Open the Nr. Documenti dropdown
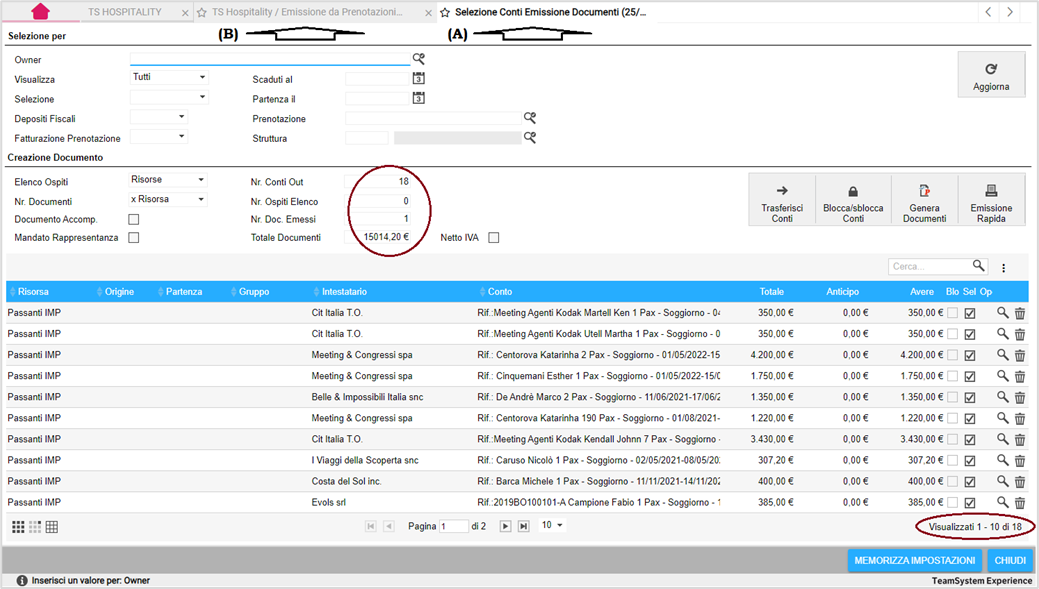Viewport: 1039px width, 589px height. pos(168,199)
